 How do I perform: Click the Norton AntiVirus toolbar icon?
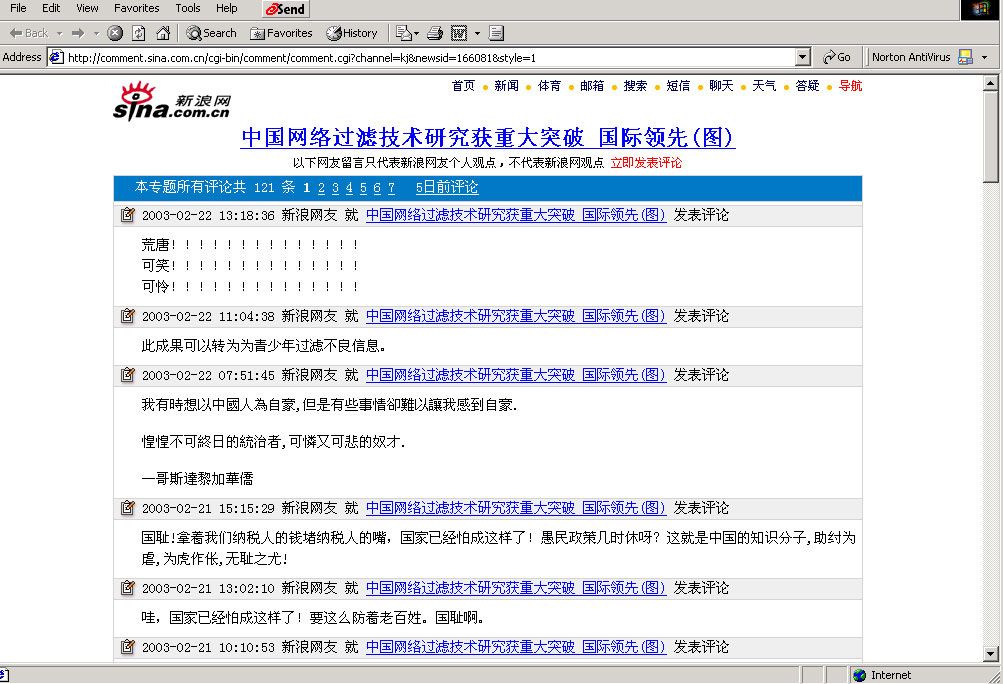pos(965,57)
